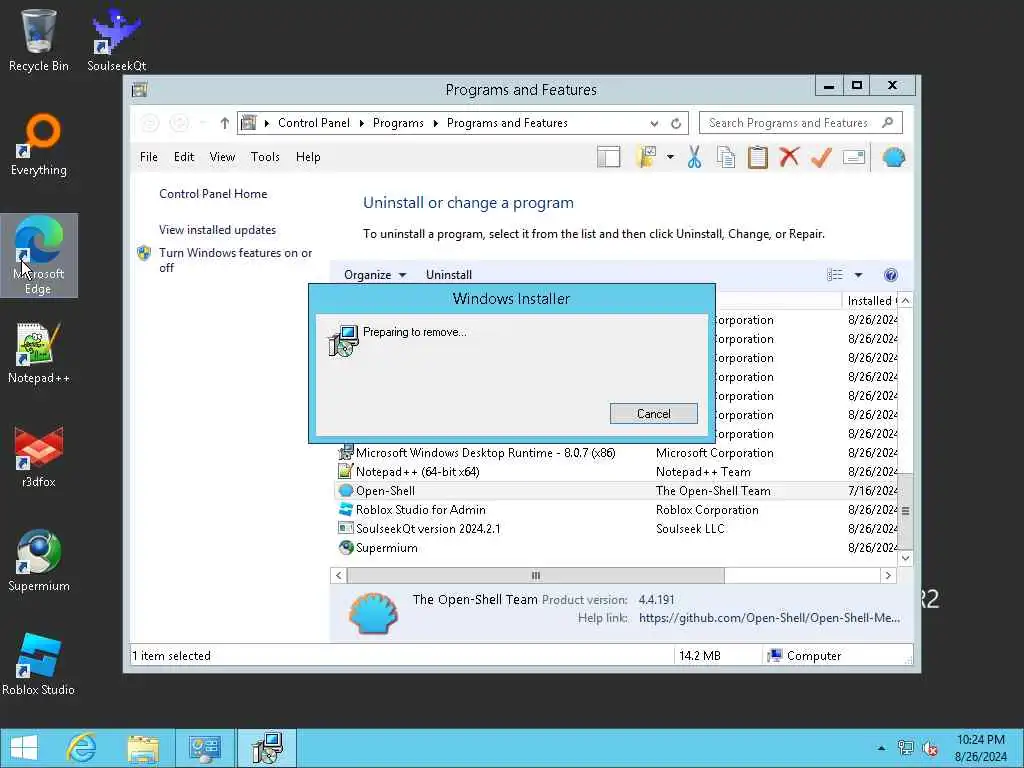Click the folder options toolbar icon
This screenshot has width=1024, height=768.
(647, 157)
